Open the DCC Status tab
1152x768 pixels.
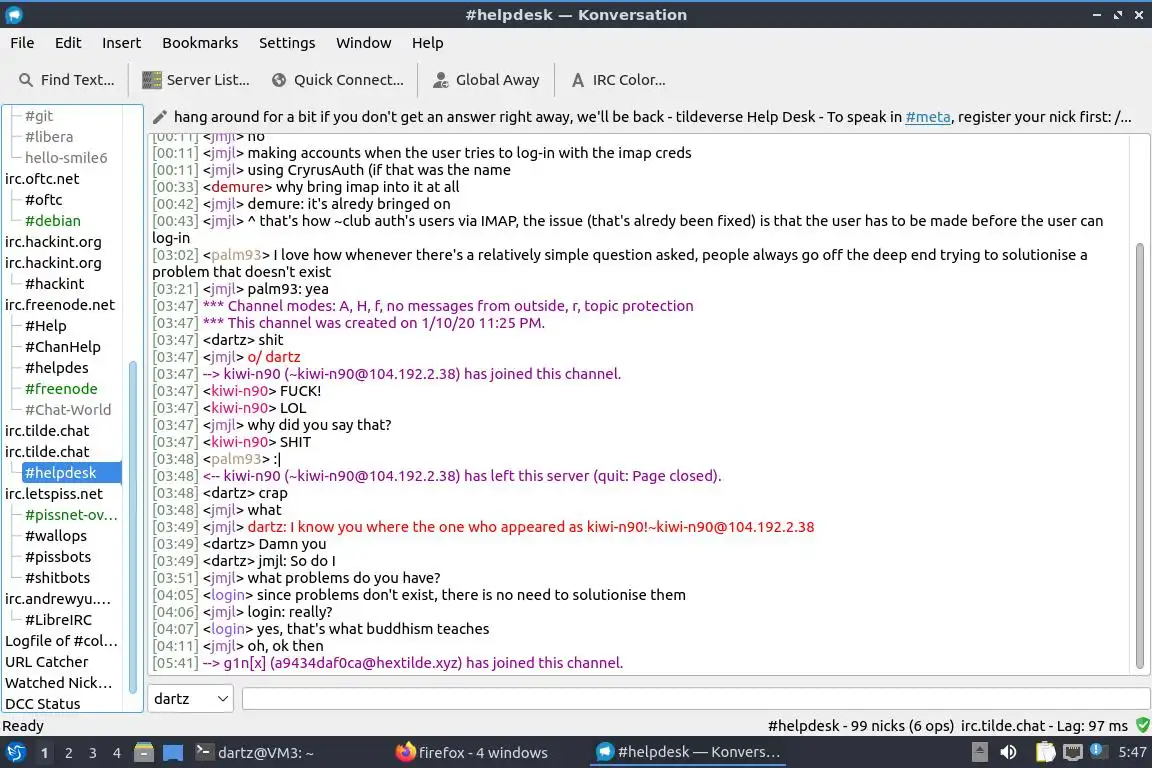click(x=43, y=703)
